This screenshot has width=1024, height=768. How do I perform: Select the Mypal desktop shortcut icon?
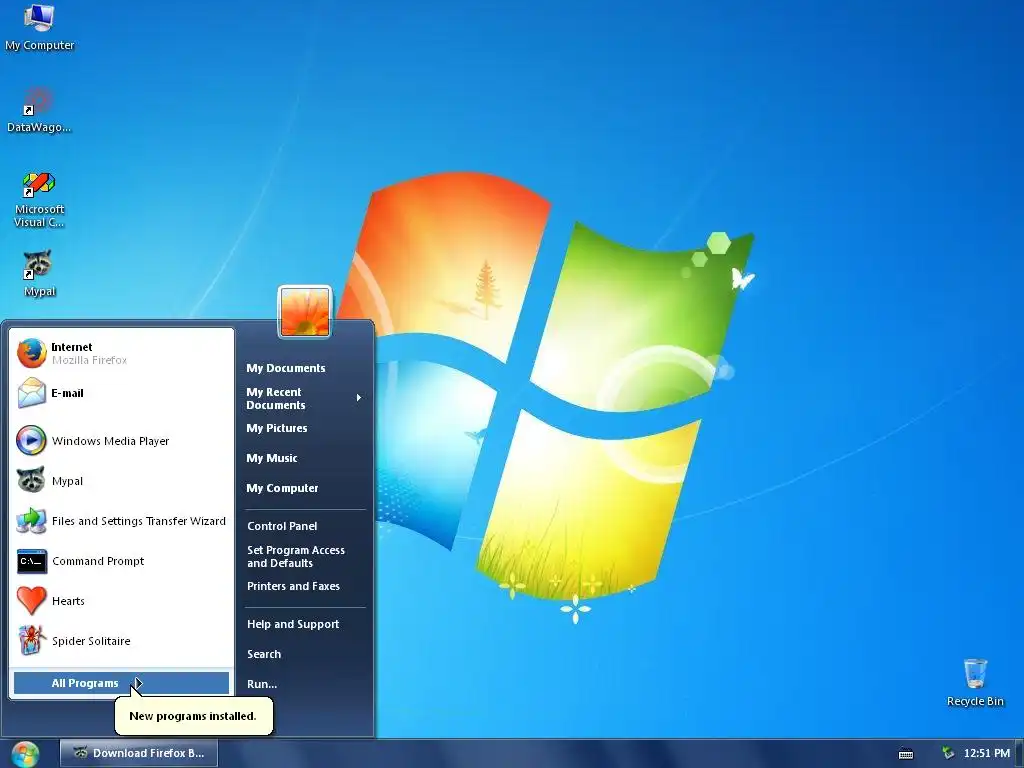click(x=39, y=273)
